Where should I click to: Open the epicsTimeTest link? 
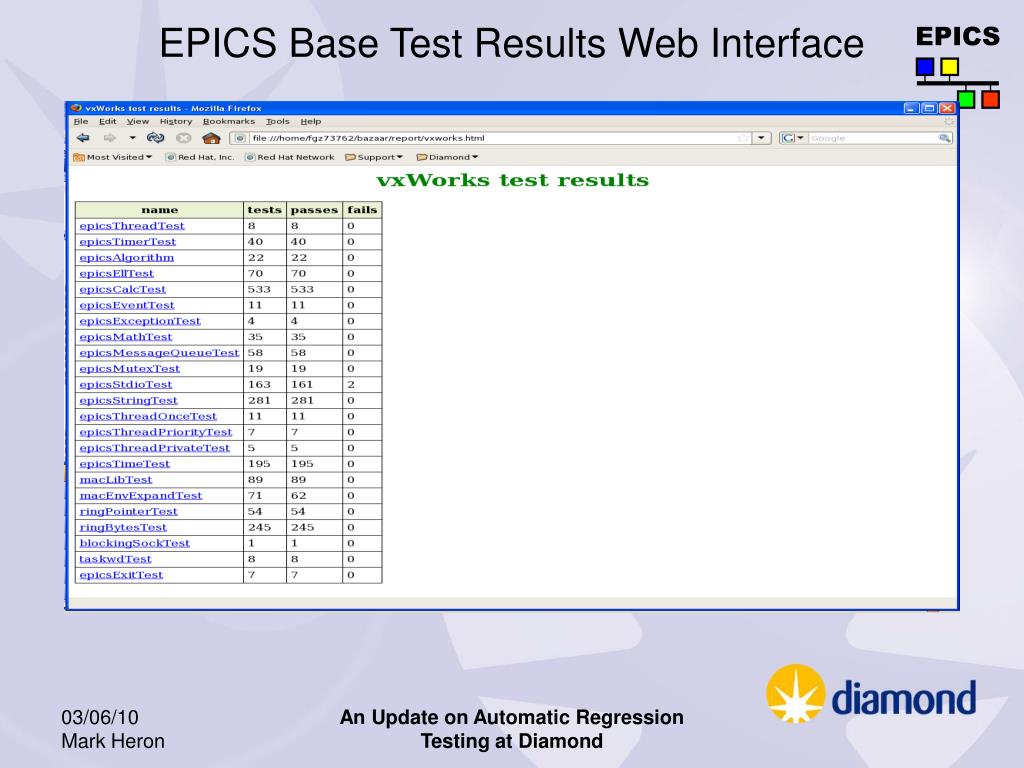(125, 464)
